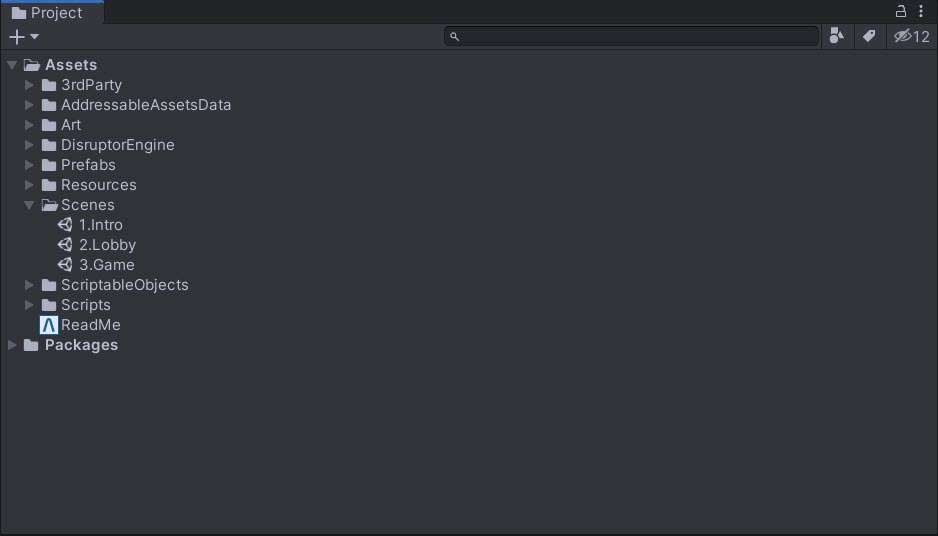Viewport: 938px width, 536px height.
Task: Select the DisruptorEngine folder
Action: click(117, 145)
